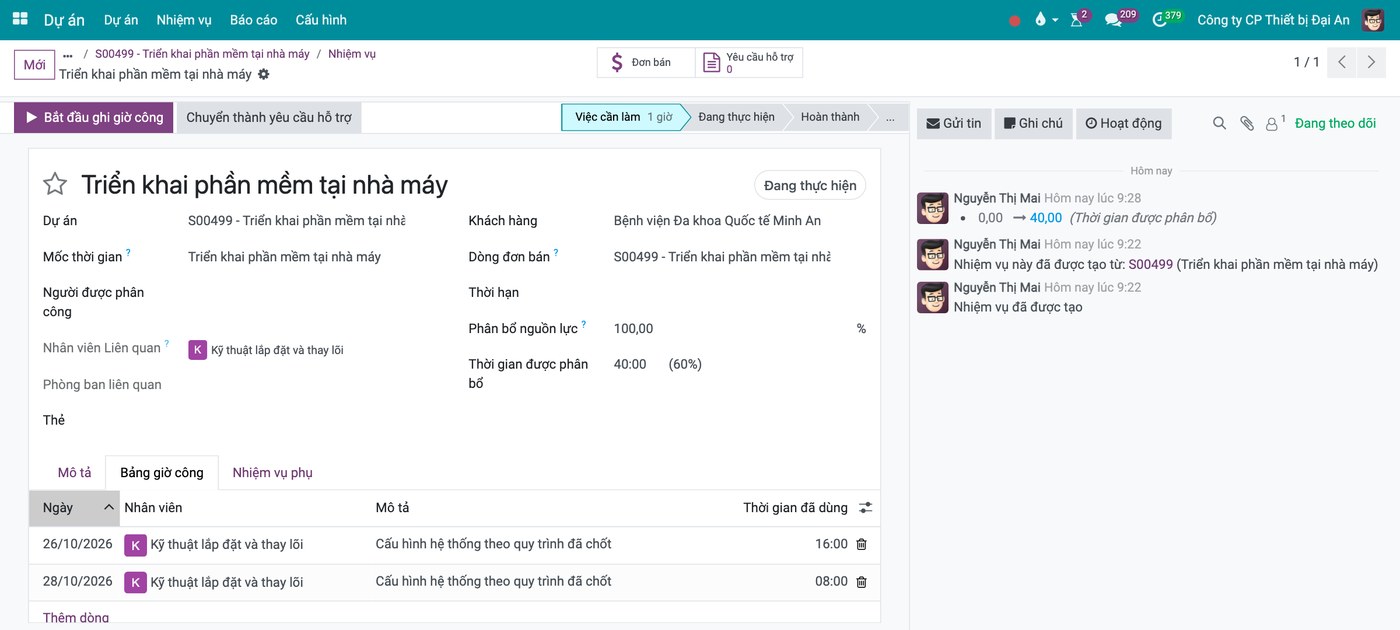Open the Báo cáo menu

click(x=253, y=20)
